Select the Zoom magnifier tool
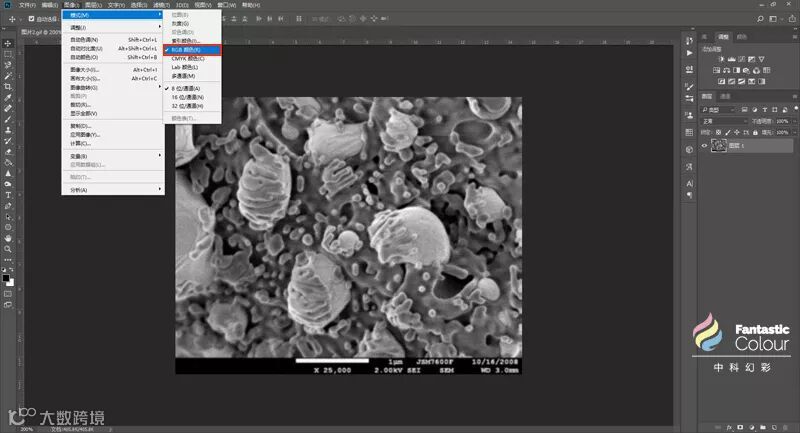800x433 pixels. coord(8,249)
